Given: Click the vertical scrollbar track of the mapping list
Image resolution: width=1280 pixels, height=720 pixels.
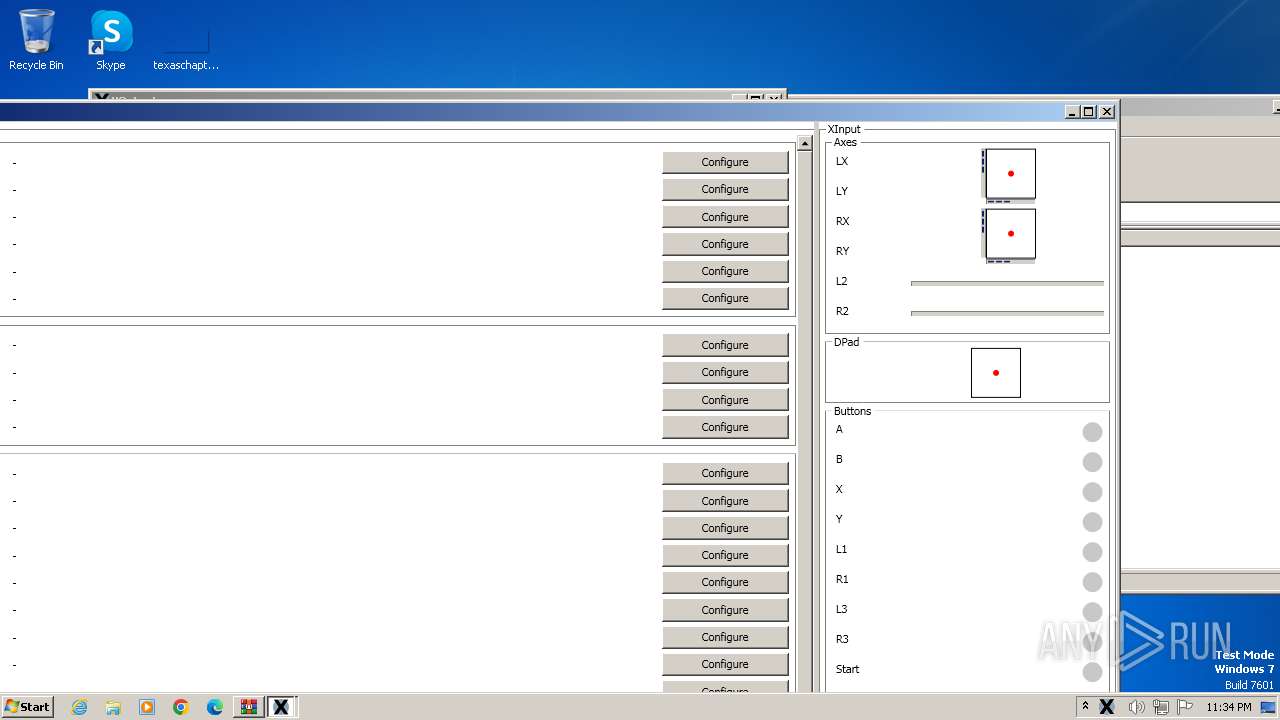Looking at the screenshot, I should click(x=805, y=420).
